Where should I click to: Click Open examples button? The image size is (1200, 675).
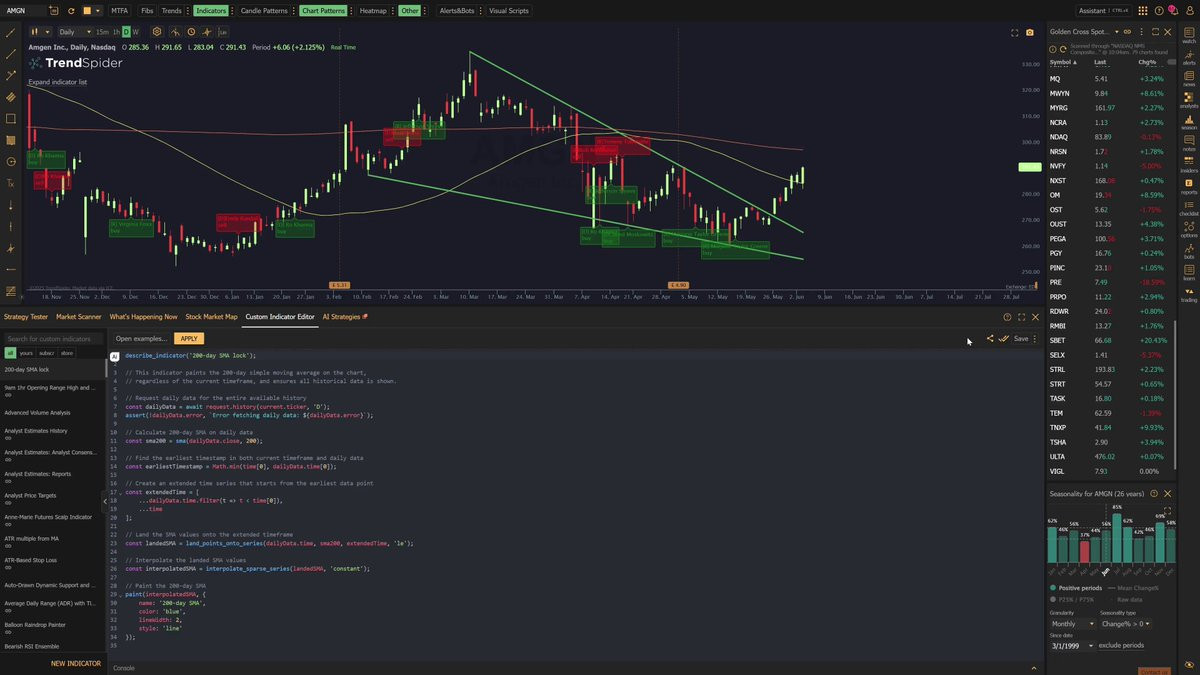(141, 338)
